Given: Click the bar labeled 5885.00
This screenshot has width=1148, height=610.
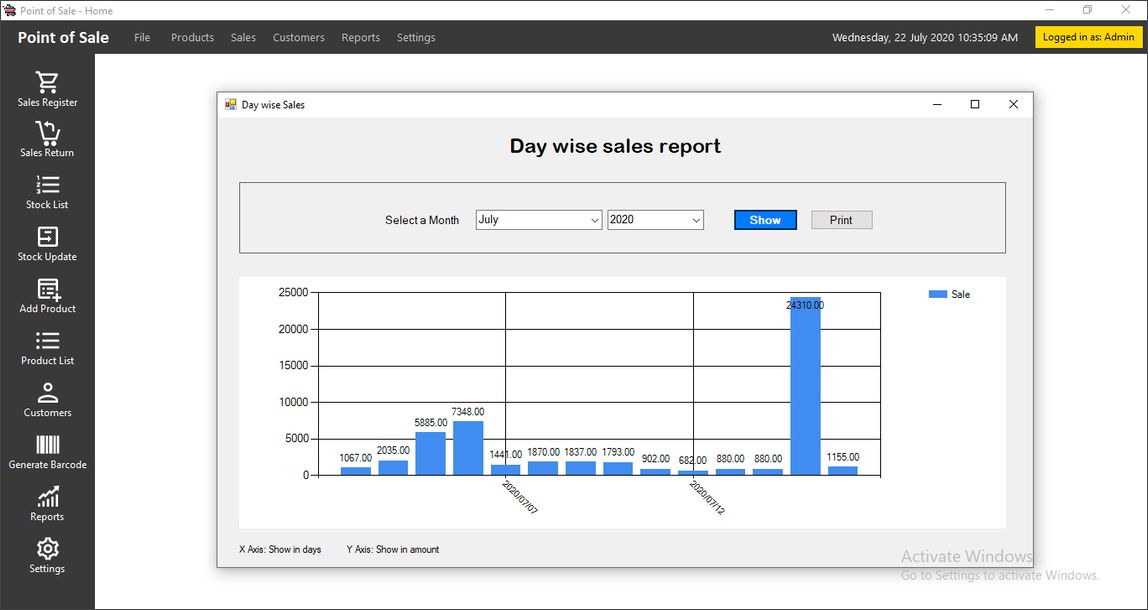Looking at the screenshot, I should (430, 454).
